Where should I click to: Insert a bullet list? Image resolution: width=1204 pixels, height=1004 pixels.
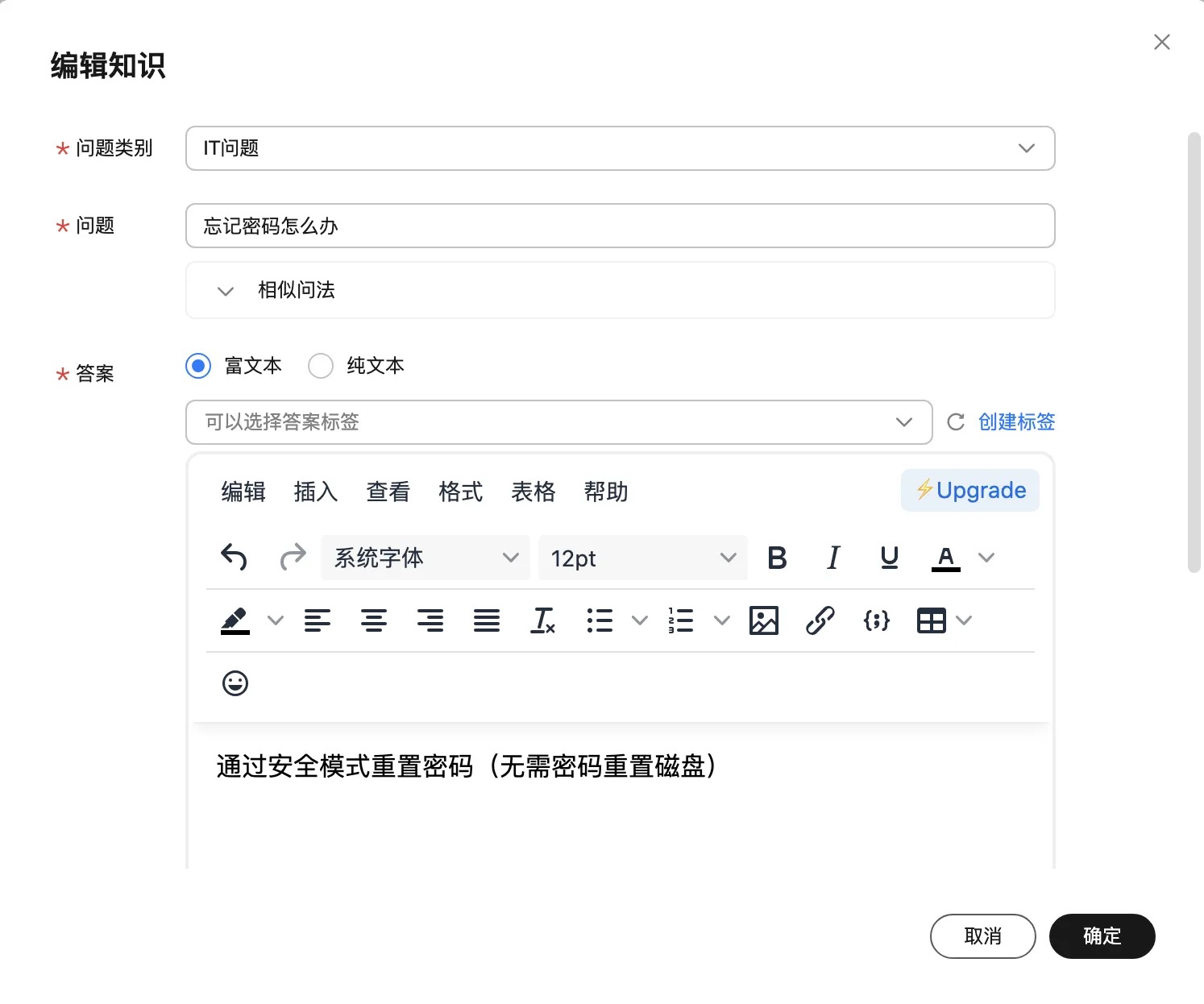click(x=600, y=620)
